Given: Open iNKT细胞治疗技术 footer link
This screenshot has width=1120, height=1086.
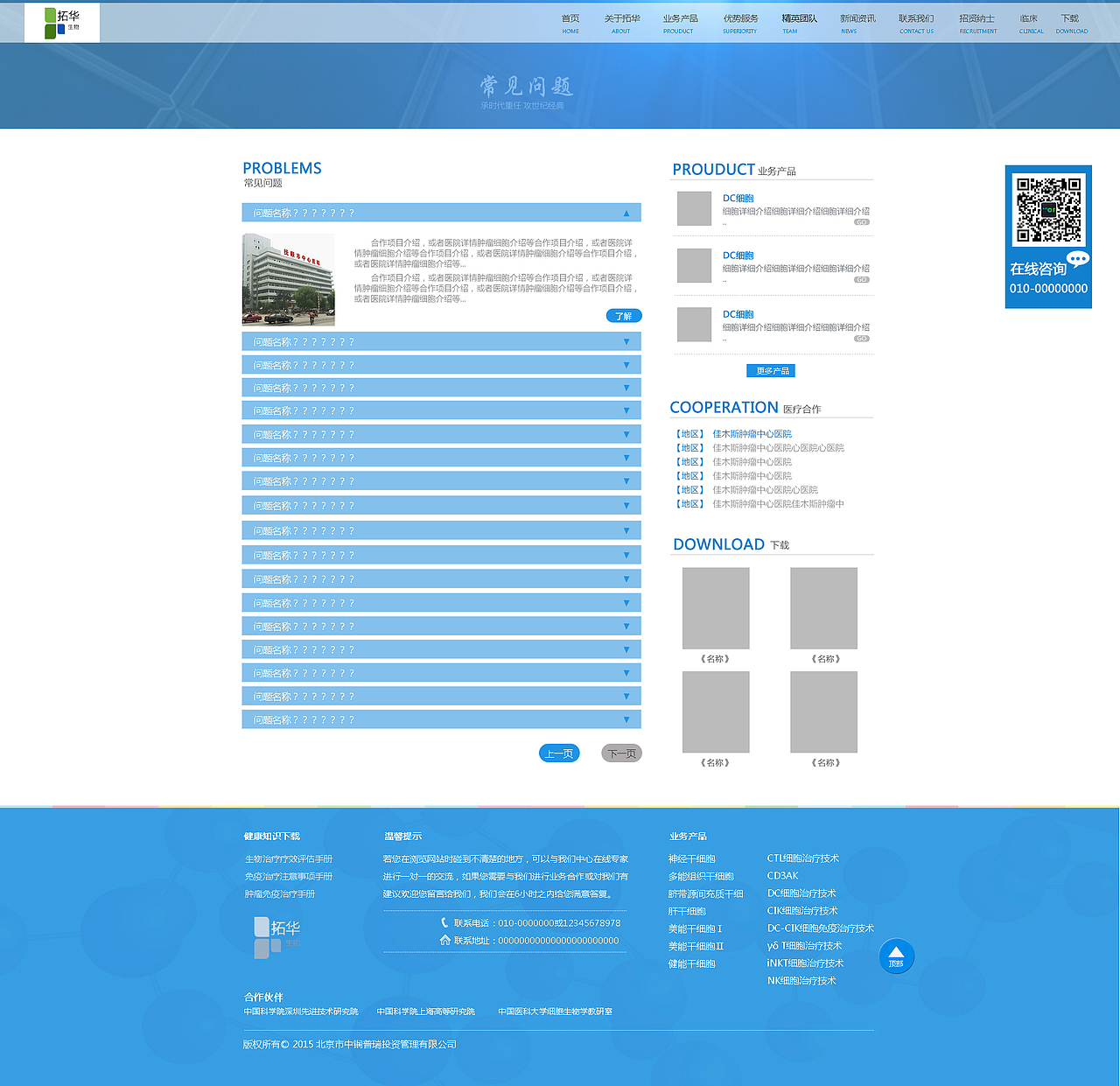Looking at the screenshot, I should (x=805, y=963).
